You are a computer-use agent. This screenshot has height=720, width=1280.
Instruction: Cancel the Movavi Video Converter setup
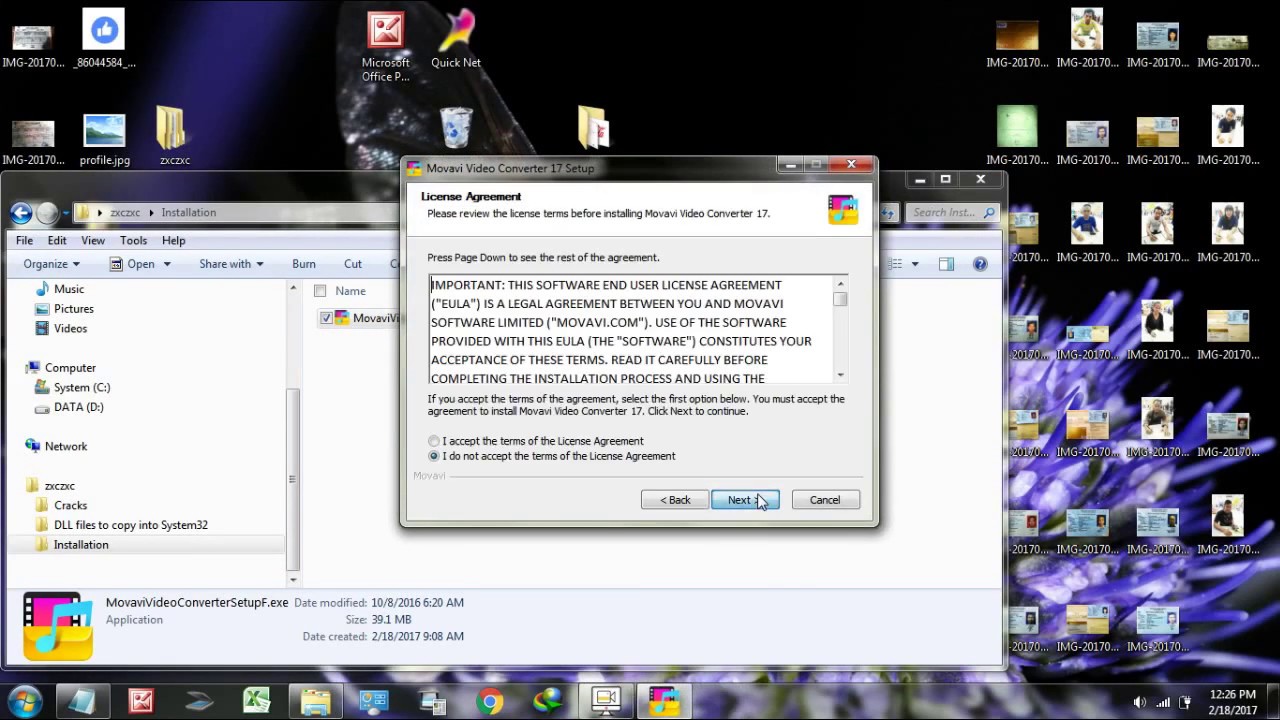tap(825, 500)
